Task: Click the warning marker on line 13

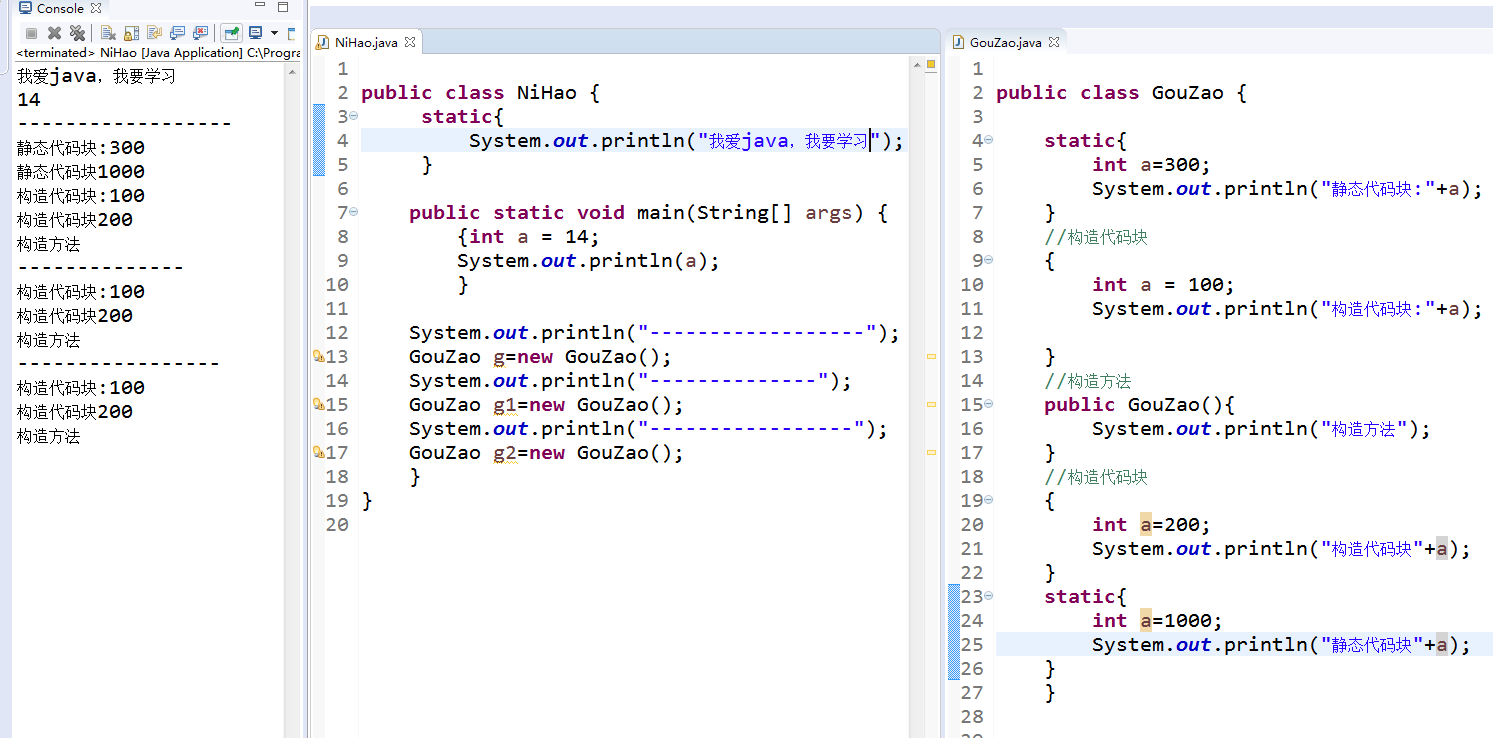Action: [x=318, y=356]
